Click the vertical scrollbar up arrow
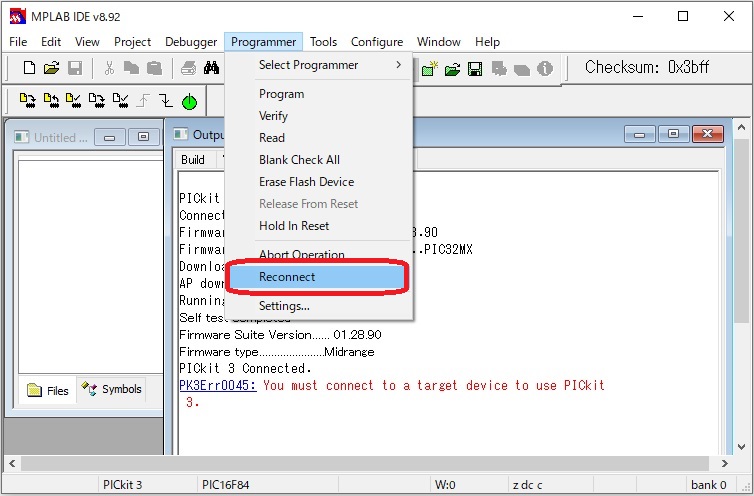Screen dimensions: 754x496 coord(741,128)
